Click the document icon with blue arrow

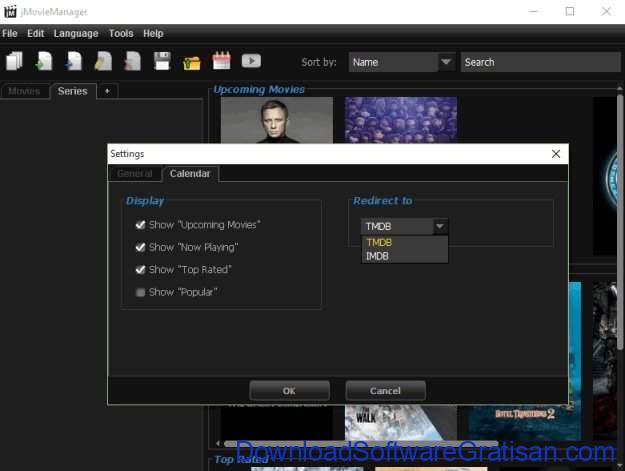[73, 62]
